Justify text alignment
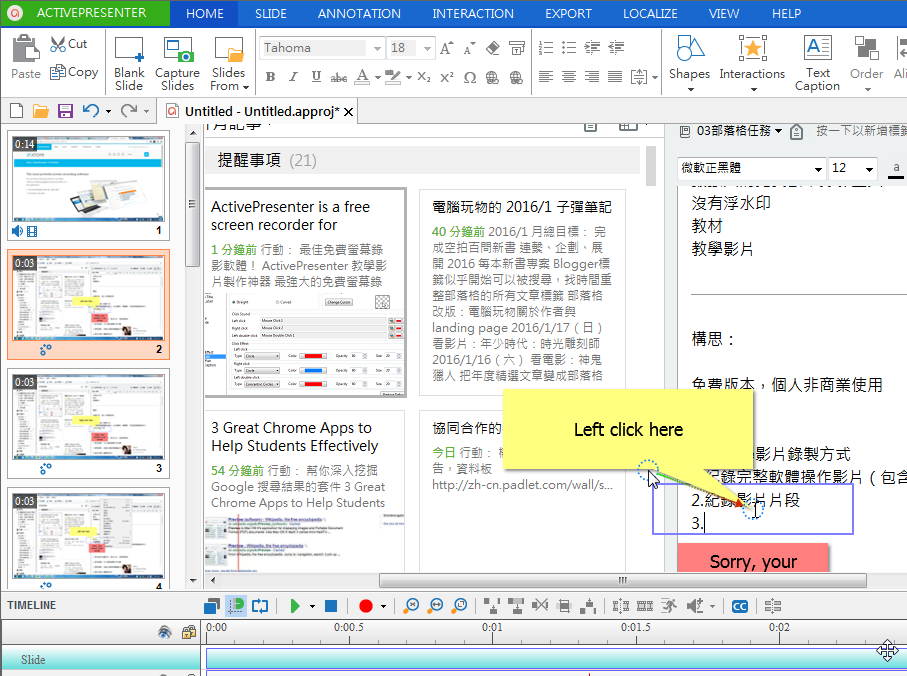Screen dimensions: 907x676 (615, 76)
